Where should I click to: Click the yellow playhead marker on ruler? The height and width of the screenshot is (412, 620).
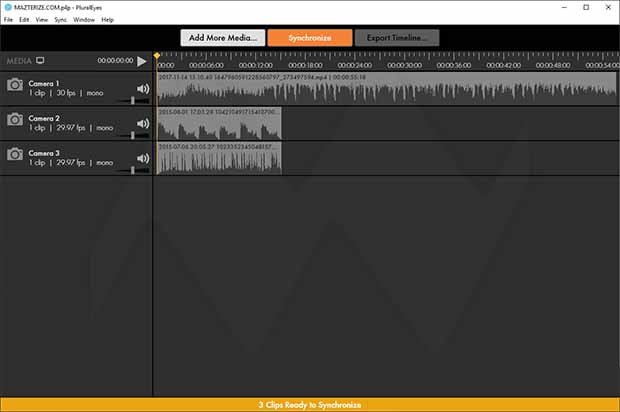[x=157, y=56]
